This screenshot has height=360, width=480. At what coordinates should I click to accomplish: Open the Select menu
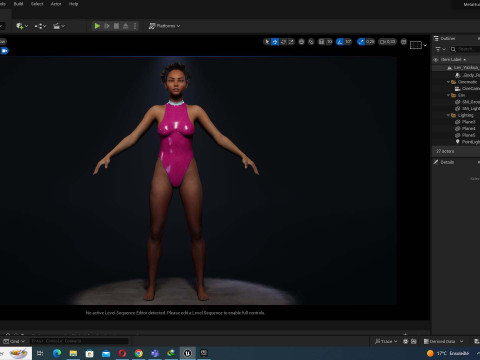[37, 4]
